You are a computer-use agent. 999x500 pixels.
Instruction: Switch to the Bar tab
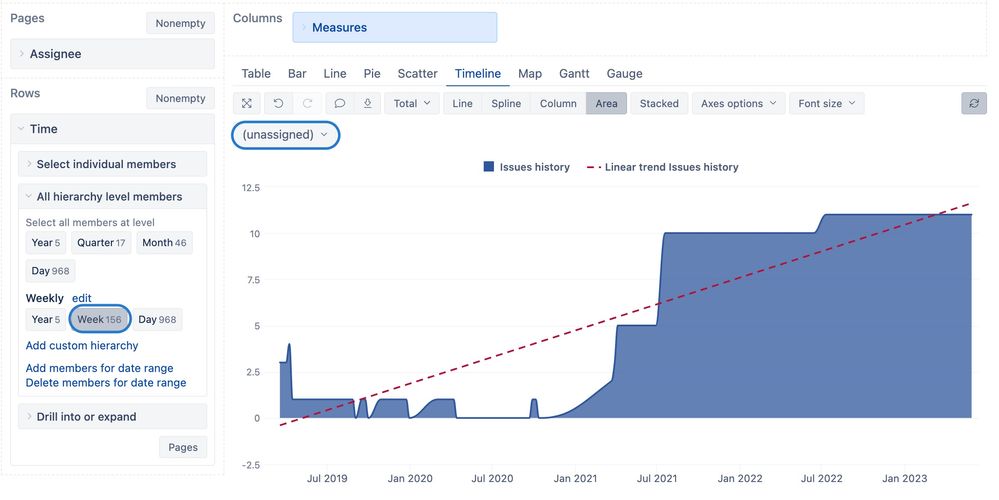pos(297,74)
